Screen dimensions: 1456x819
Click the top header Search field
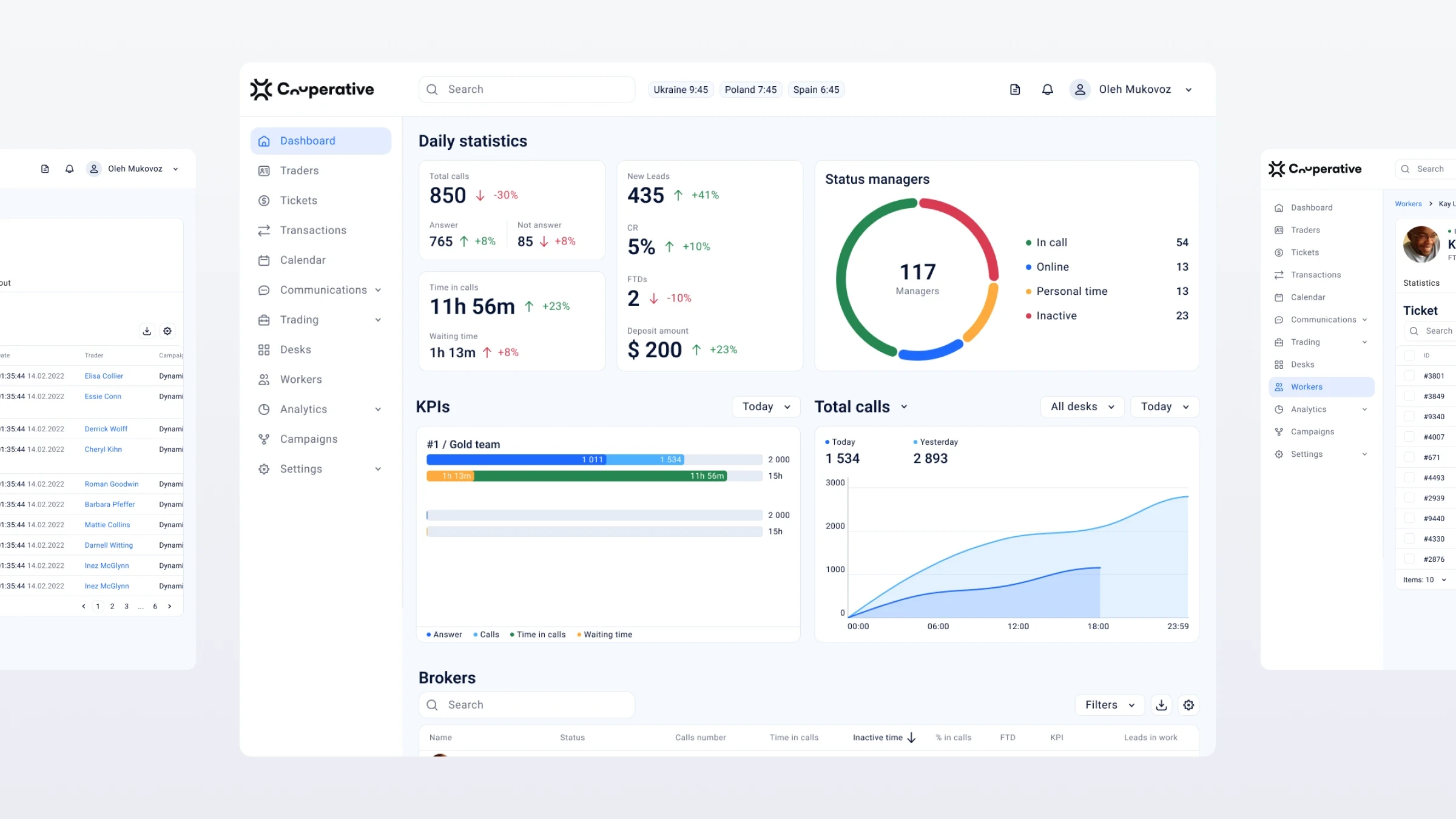click(x=527, y=90)
